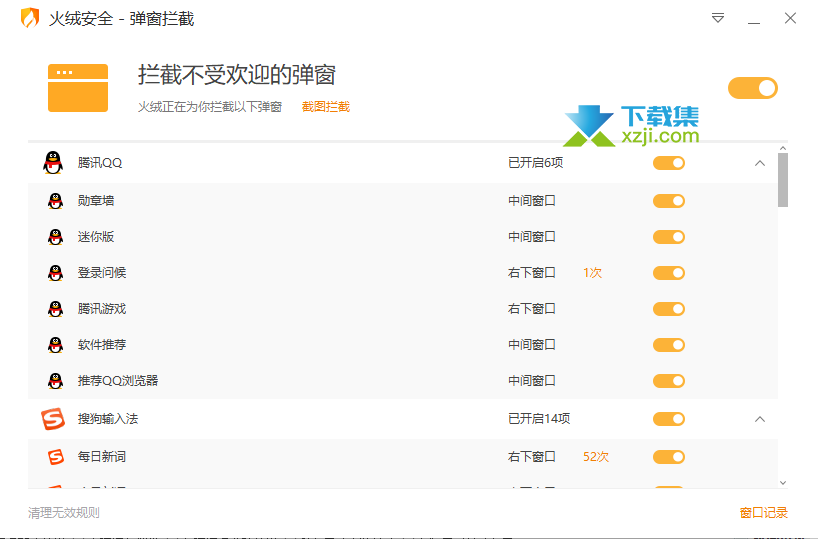Click the penguin icon beside 勋章墙
Viewport: 818px width, 539px height.
click(55, 201)
